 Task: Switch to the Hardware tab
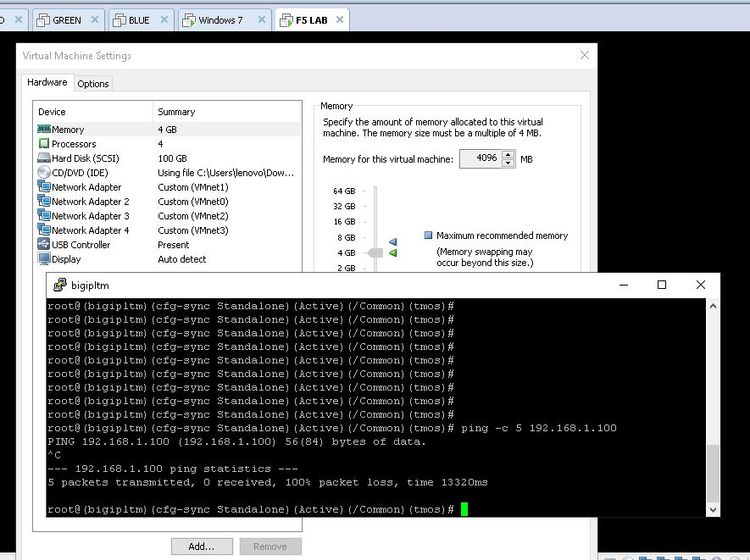(47, 83)
